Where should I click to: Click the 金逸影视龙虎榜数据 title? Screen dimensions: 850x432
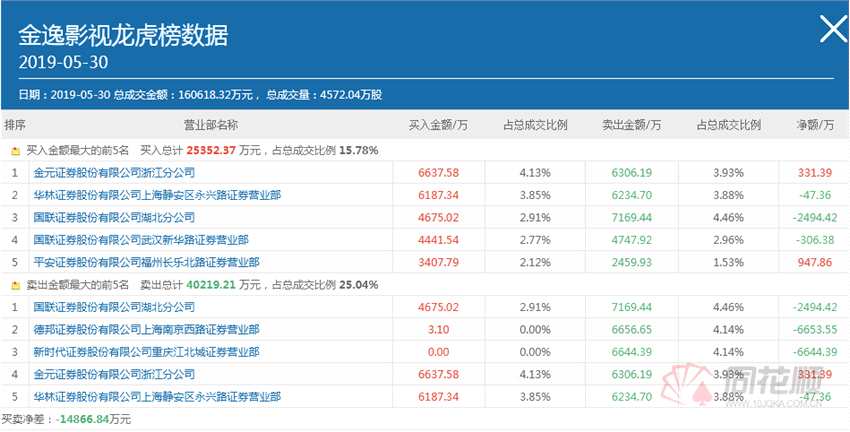point(123,36)
